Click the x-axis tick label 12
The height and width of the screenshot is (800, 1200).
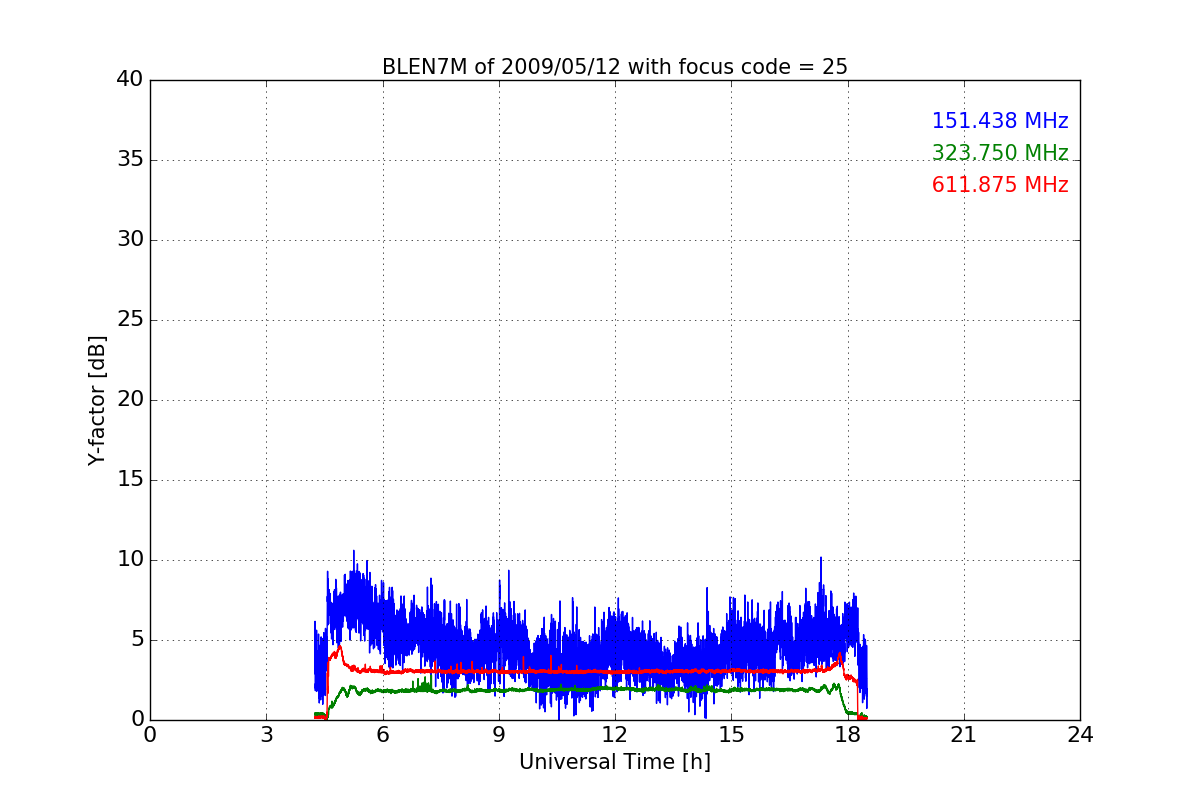pos(614,735)
